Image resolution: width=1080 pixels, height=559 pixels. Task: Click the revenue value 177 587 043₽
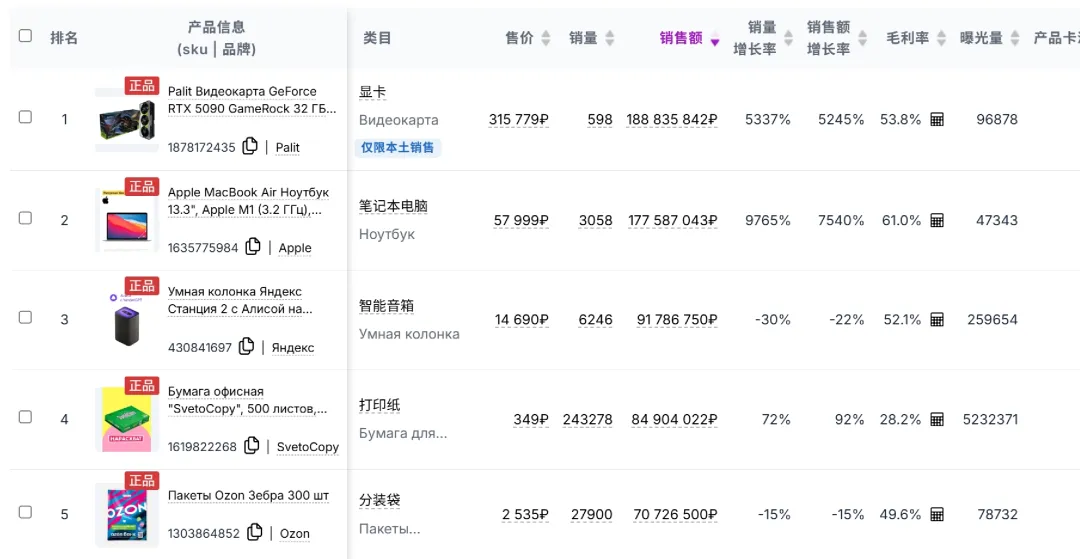point(673,220)
